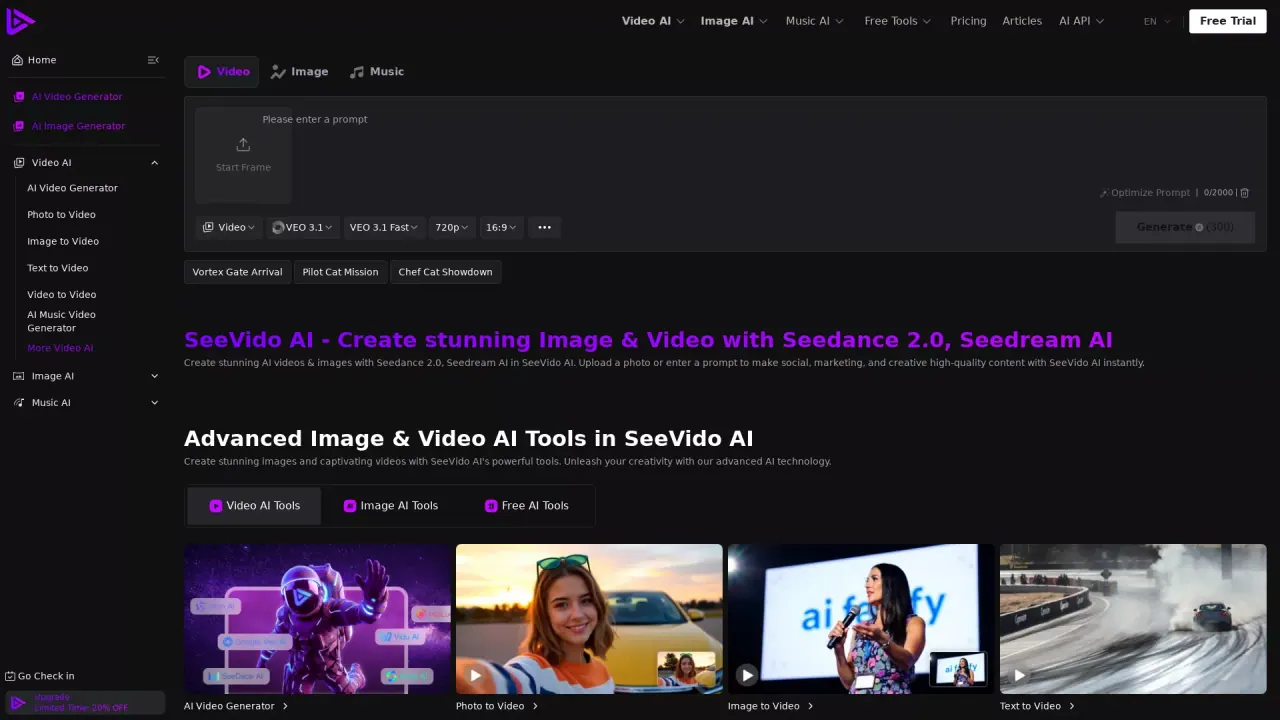1280x720 pixels.
Task: Open the Free Tools menu in top navigation
Action: [x=898, y=21]
